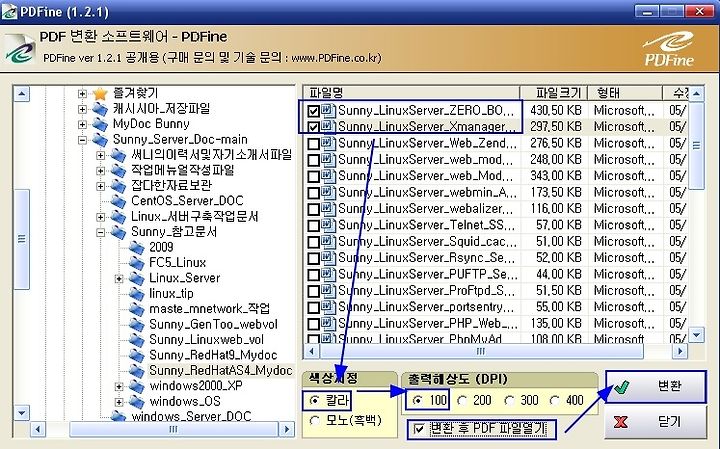Check the Sunny_LinuxServer_Web_Zend file checkbox
The height and width of the screenshot is (449, 720).
(x=314, y=144)
